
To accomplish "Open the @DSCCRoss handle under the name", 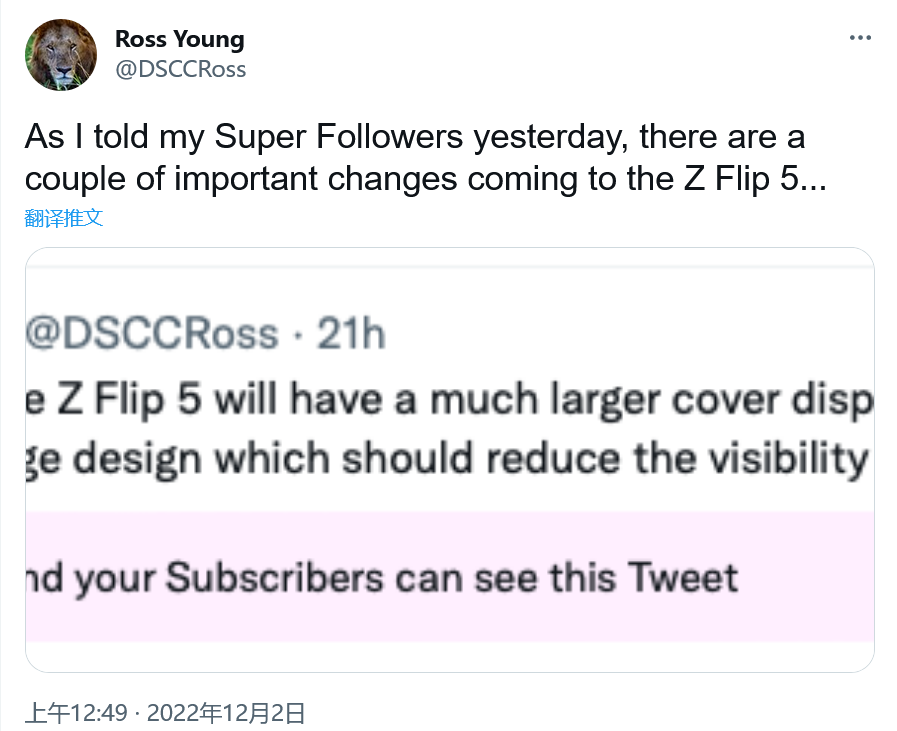I will pyautogui.click(x=180, y=69).
